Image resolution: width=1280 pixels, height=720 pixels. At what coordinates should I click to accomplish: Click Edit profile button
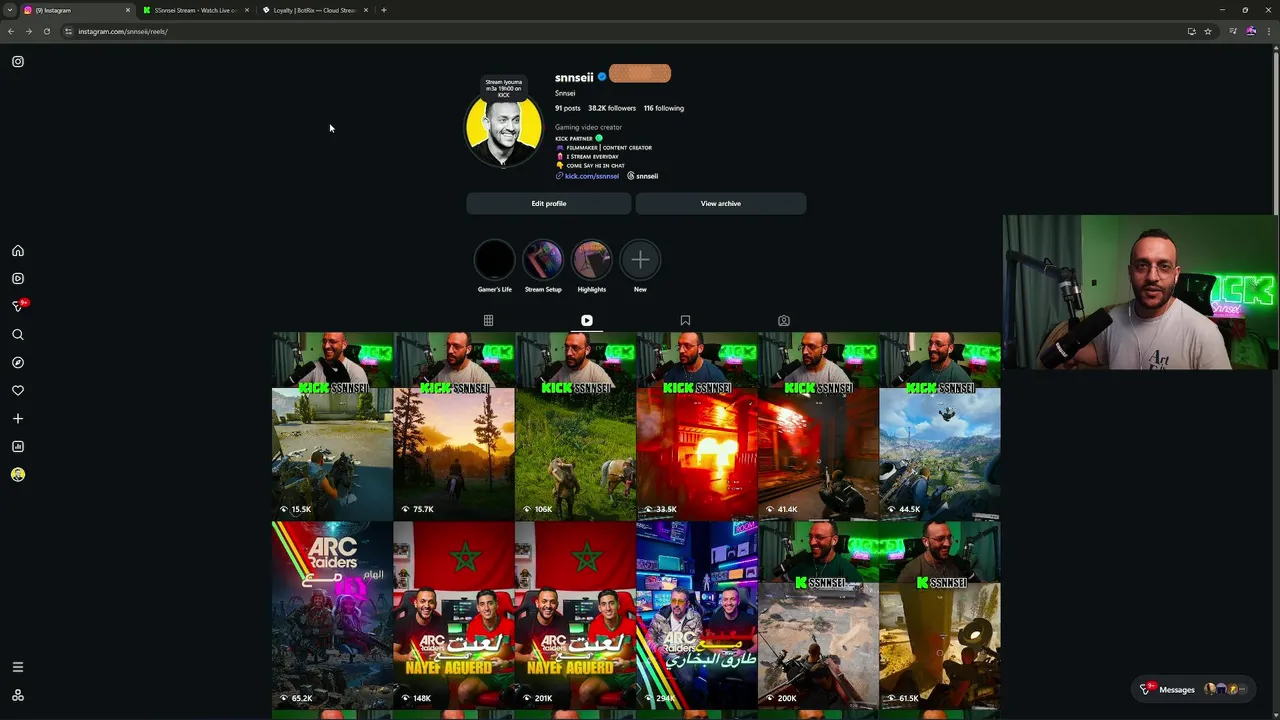tap(549, 204)
